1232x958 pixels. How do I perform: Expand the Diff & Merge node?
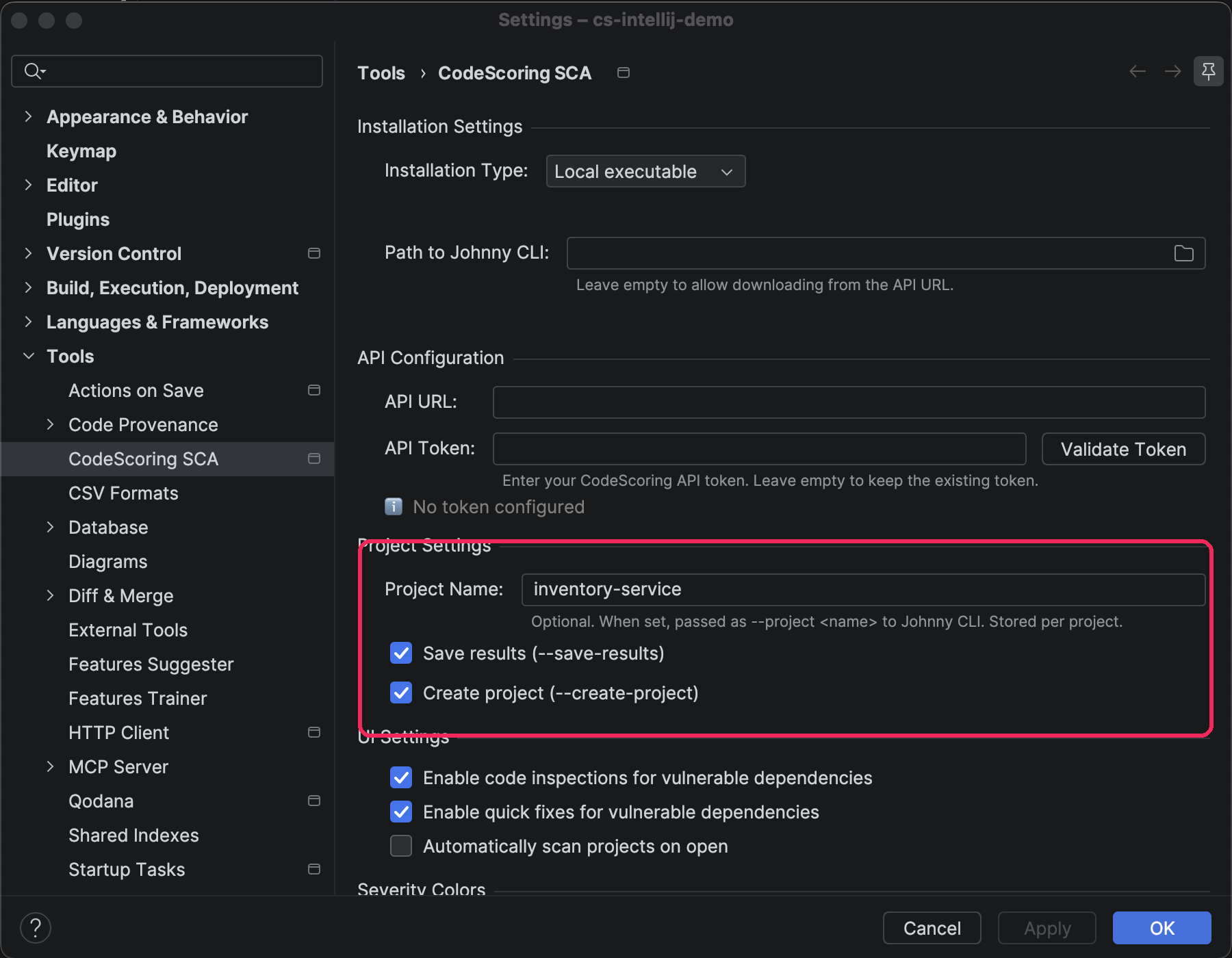tap(50, 595)
